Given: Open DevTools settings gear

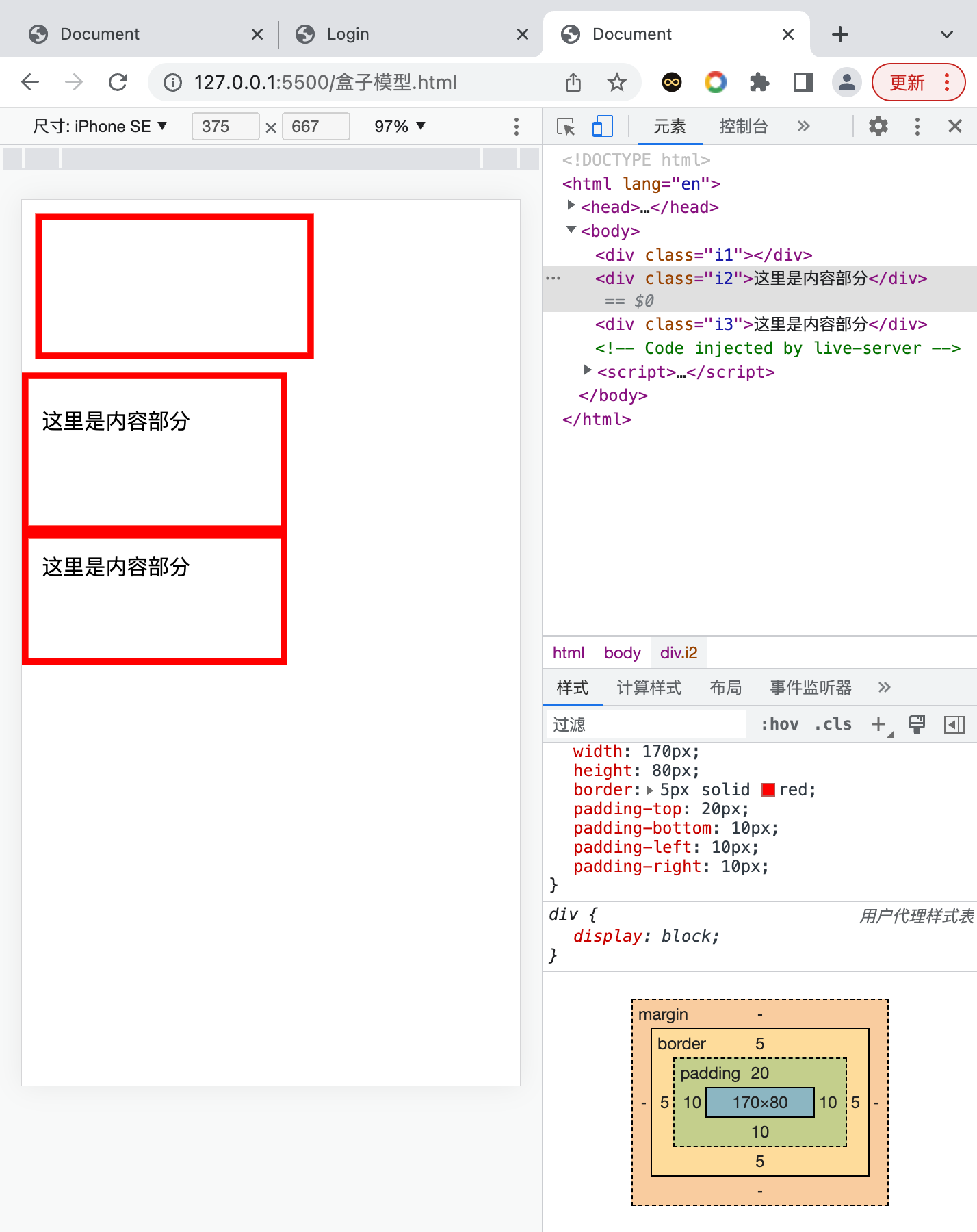Looking at the screenshot, I should click(x=878, y=127).
